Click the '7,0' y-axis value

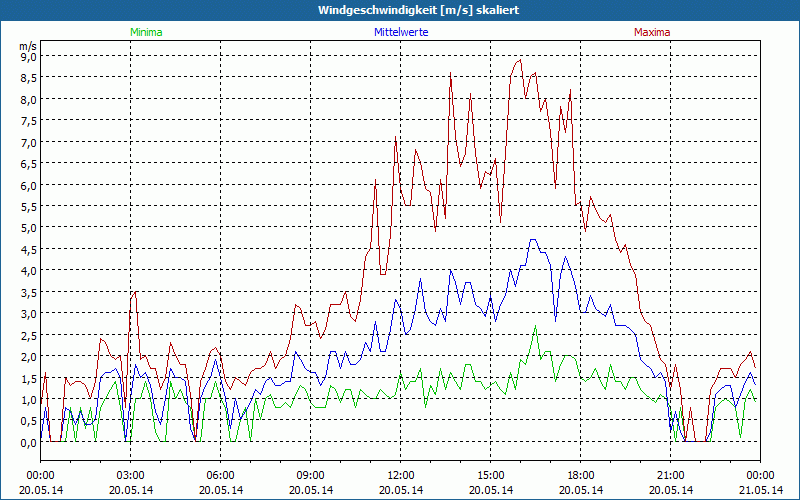coord(29,142)
